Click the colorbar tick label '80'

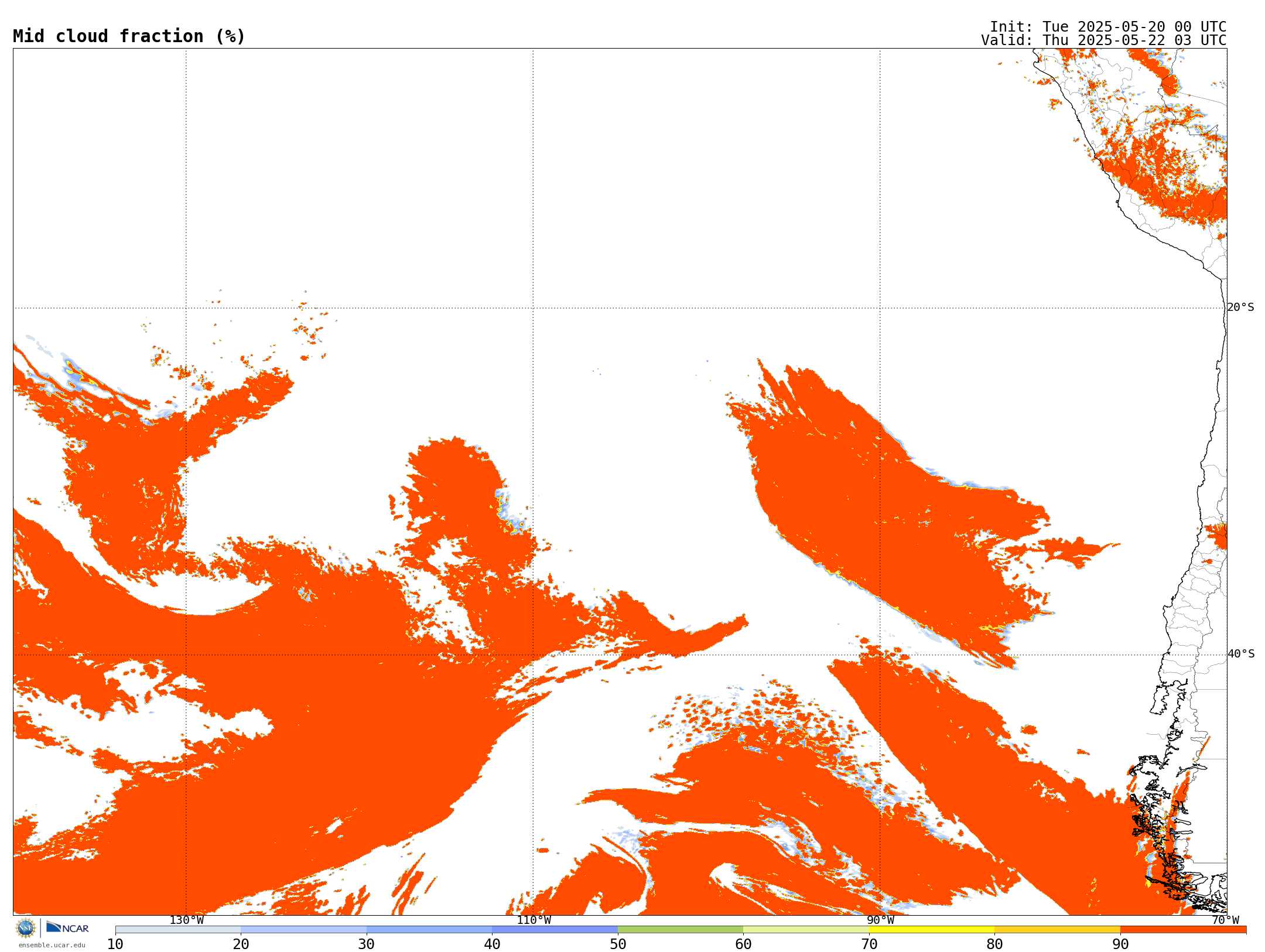994,944
